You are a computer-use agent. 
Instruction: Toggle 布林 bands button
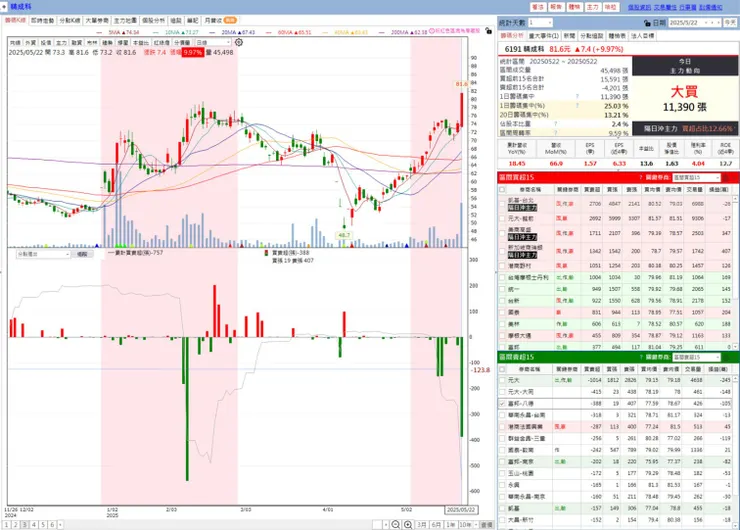click(92, 42)
